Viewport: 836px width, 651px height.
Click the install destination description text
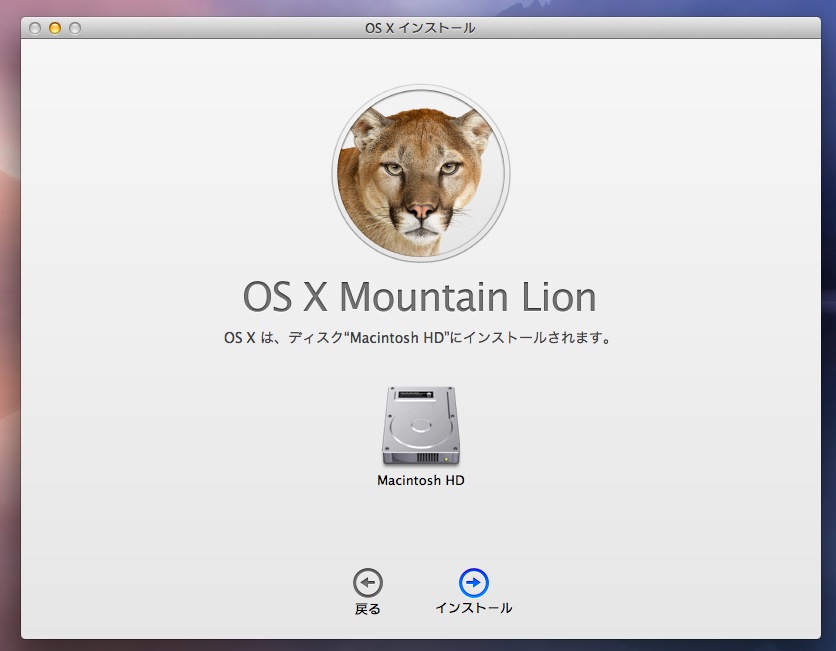[417, 337]
